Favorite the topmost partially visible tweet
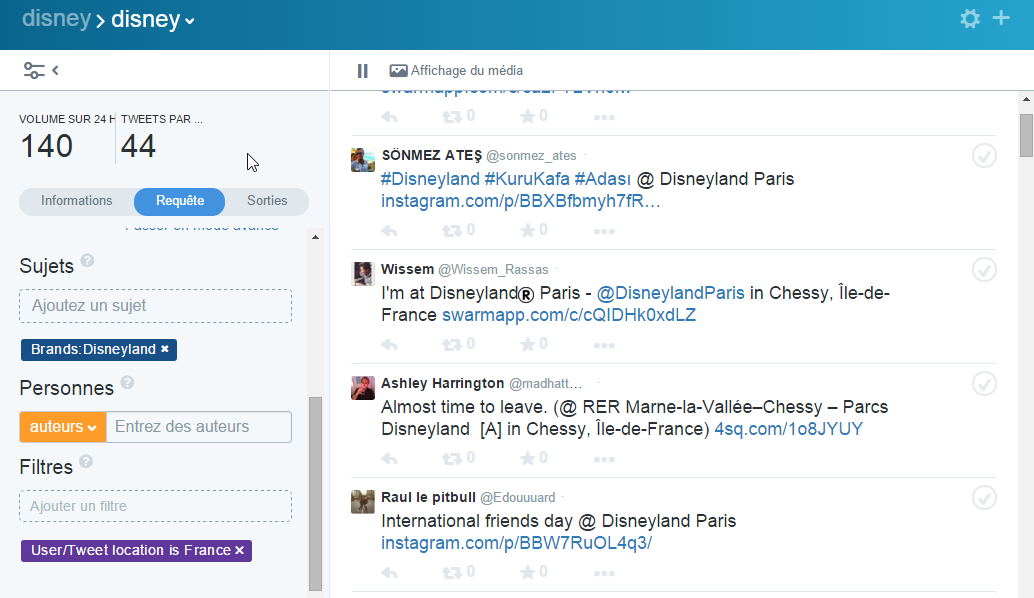Image resolution: width=1034 pixels, height=598 pixels. pyautogui.click(x=528, y=117)
